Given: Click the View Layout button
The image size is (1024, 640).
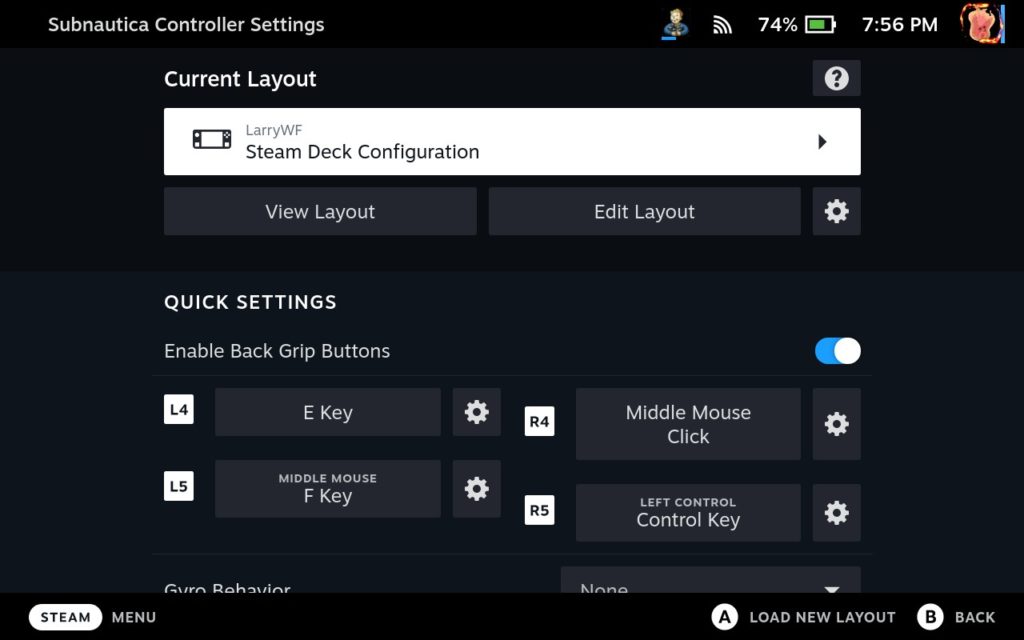Looking at the screenshot, I should [x=320, y=212].
